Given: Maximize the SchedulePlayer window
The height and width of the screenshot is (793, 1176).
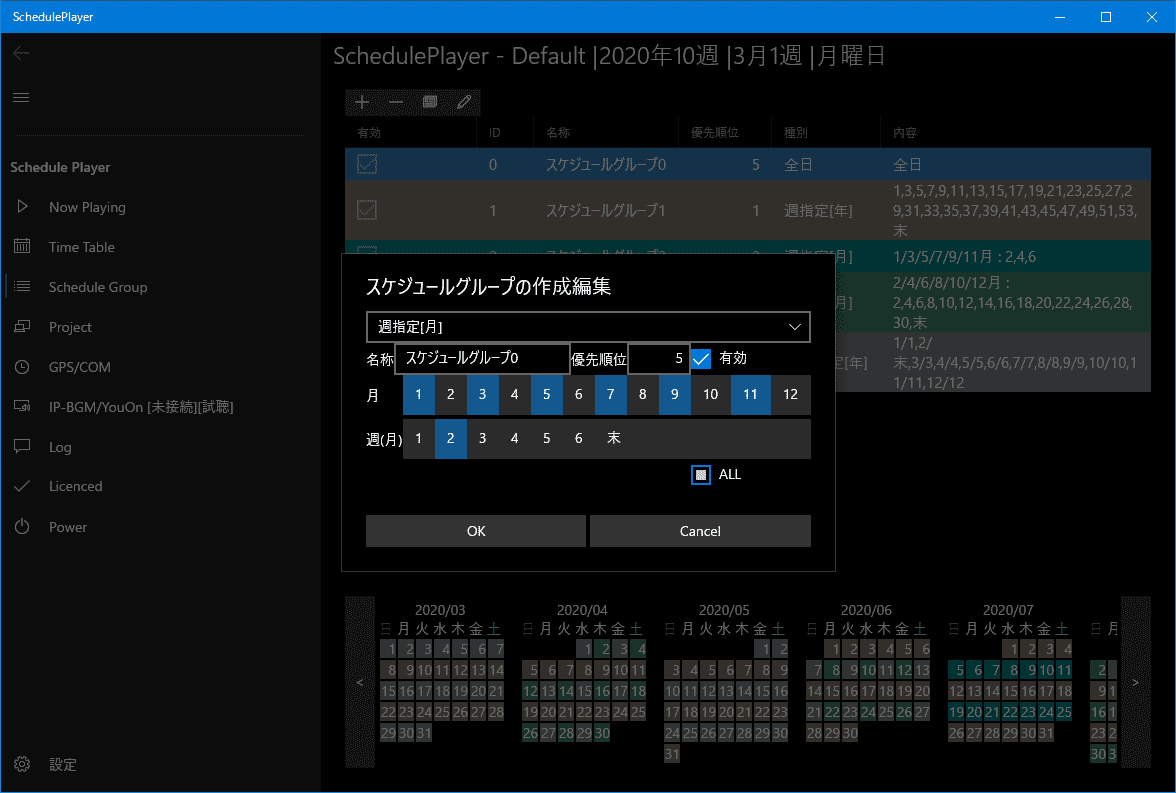Looking at the screenshot, I should point(1106,17).
